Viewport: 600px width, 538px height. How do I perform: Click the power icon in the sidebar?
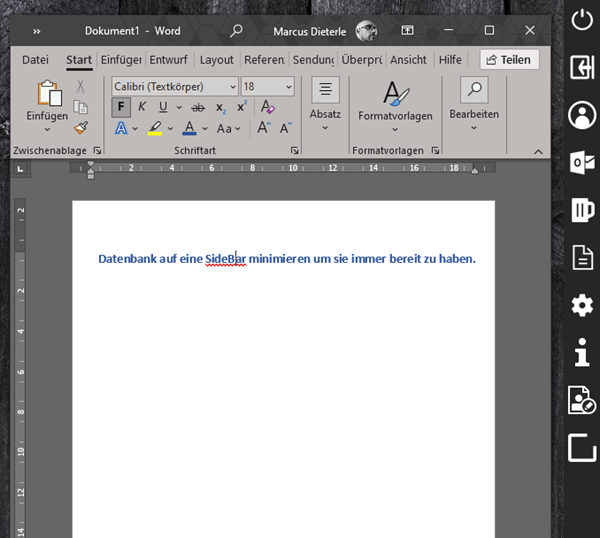(x=581, y=19)
